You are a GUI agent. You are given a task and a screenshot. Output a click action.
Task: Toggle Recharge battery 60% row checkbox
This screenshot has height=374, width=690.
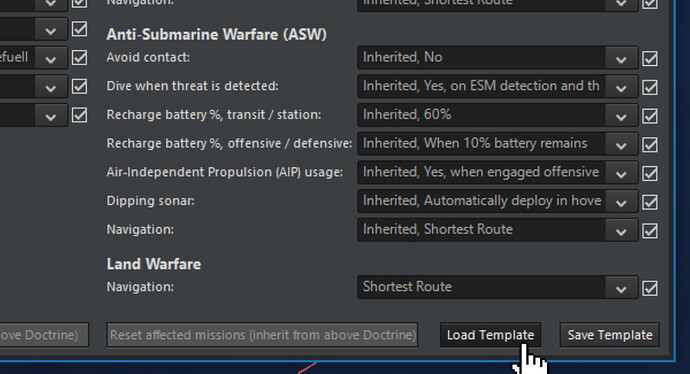pyautogui.click(x=650, y=116)
